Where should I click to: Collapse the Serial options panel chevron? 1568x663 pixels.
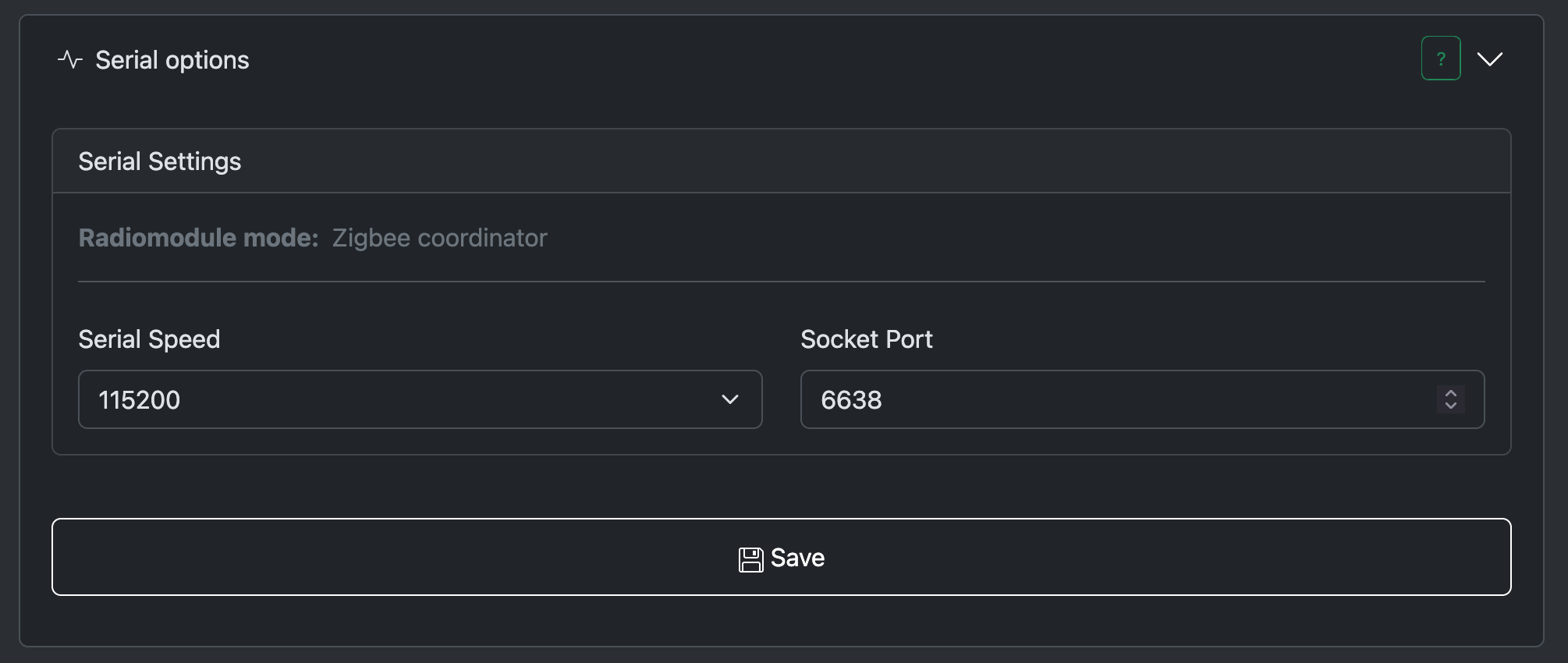click(1490, 59)
